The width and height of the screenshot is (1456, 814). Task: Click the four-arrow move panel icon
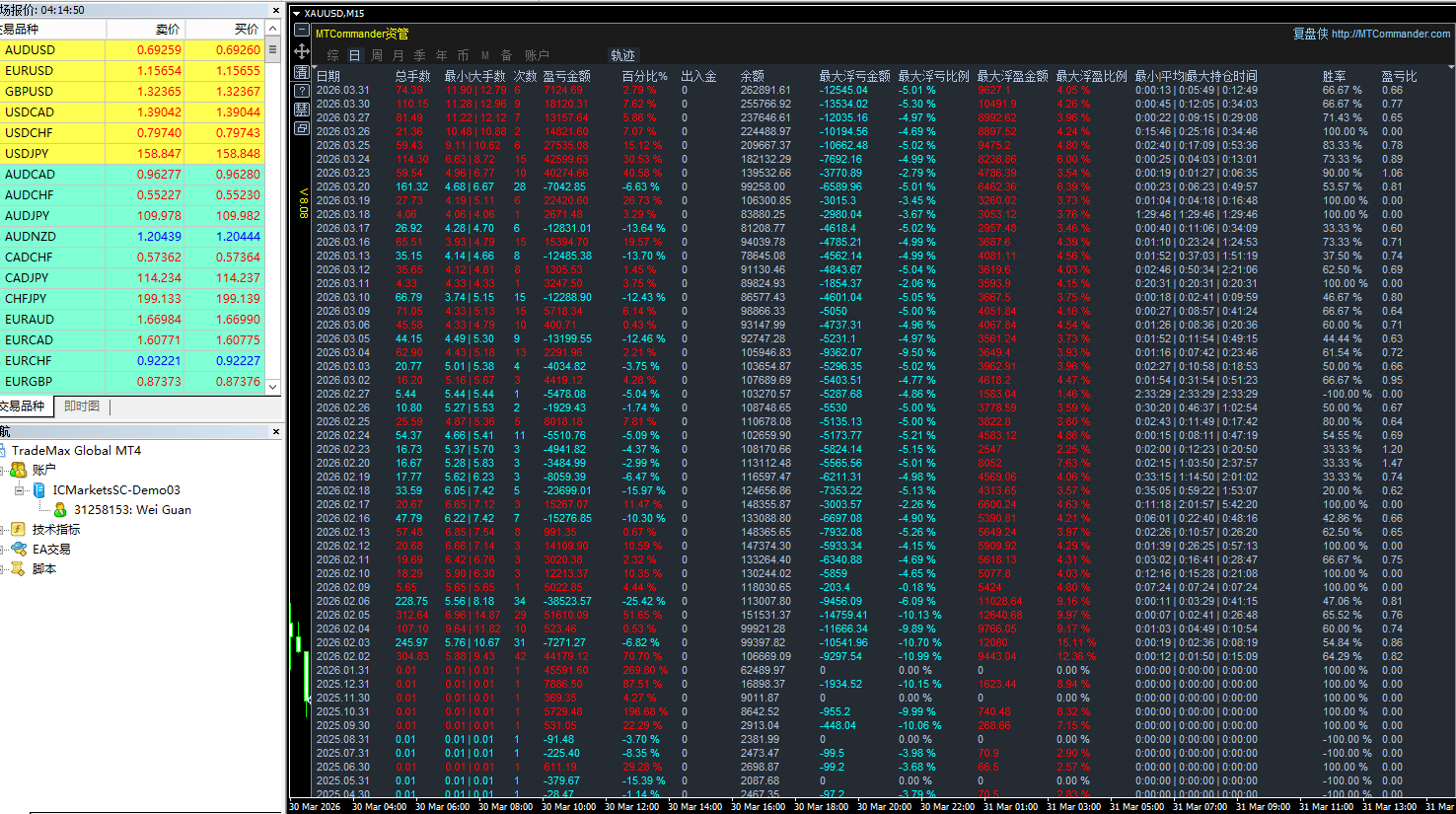pos(302,51)
